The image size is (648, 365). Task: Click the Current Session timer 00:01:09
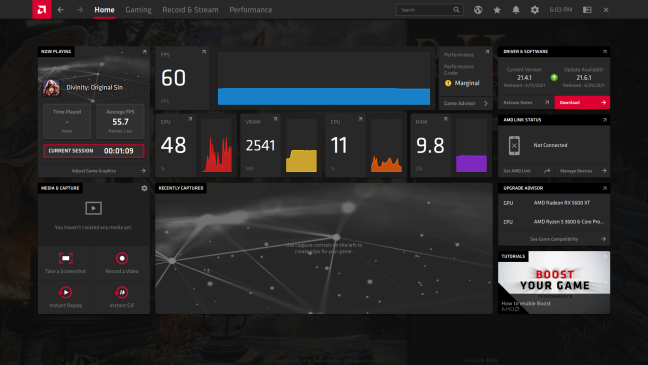pos(119,151)
